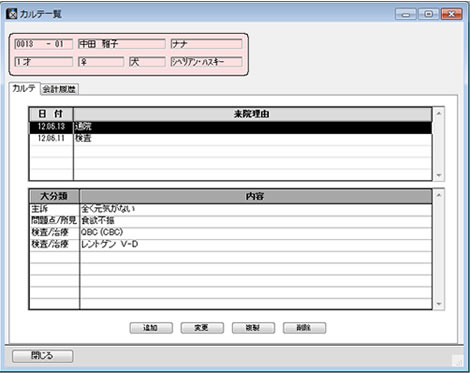
Task: Close the カルテ一覧 window with X
Action: (x=452, y=14)
